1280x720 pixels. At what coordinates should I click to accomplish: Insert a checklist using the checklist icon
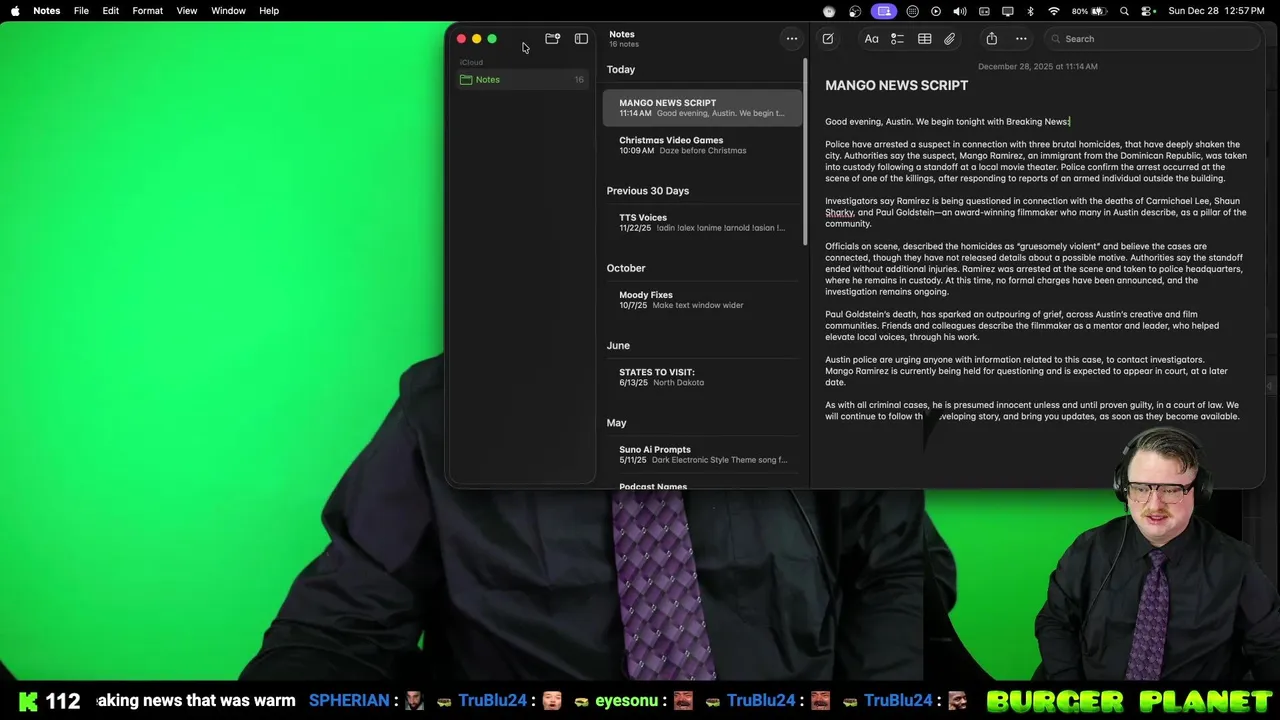[897, 39]
